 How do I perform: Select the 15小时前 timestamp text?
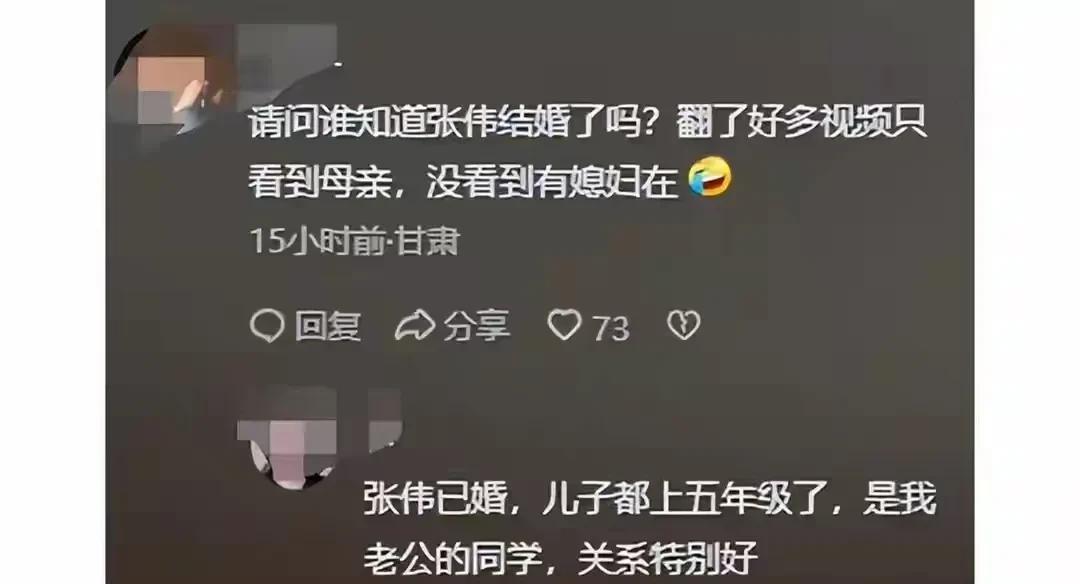point(318,242)
